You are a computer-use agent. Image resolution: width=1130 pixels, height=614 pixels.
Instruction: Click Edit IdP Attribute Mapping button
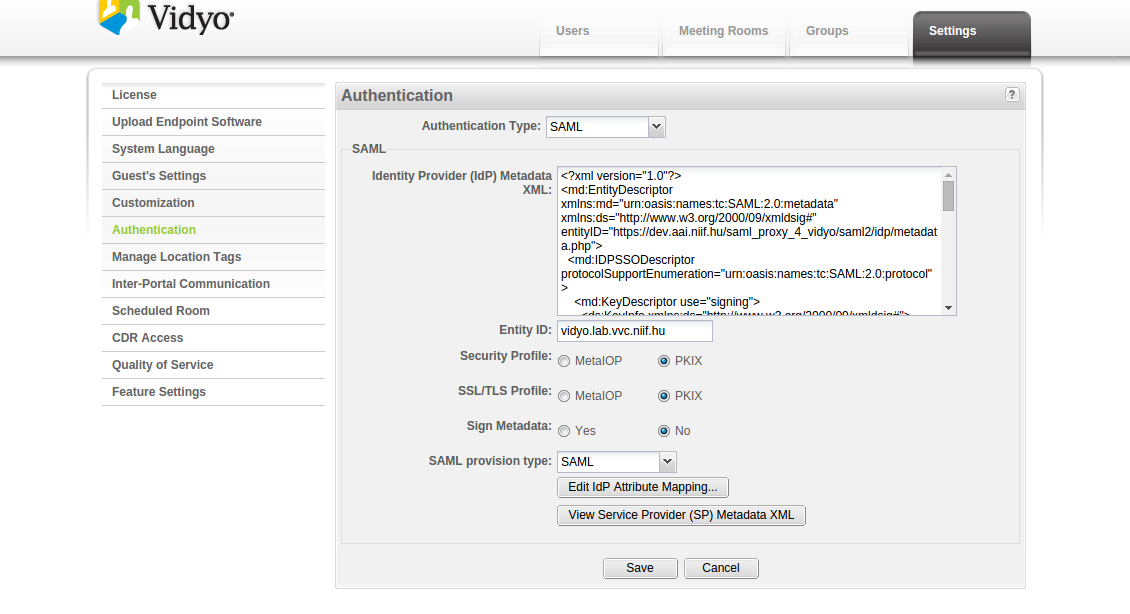(643, 487)
